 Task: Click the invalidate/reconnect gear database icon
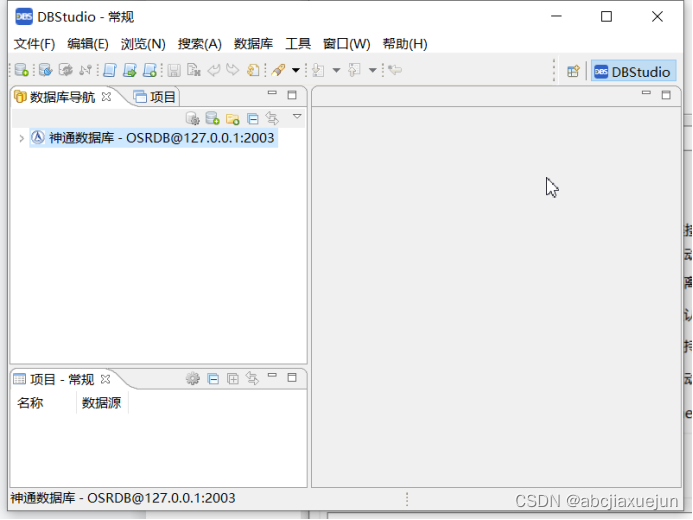point(65,70)
